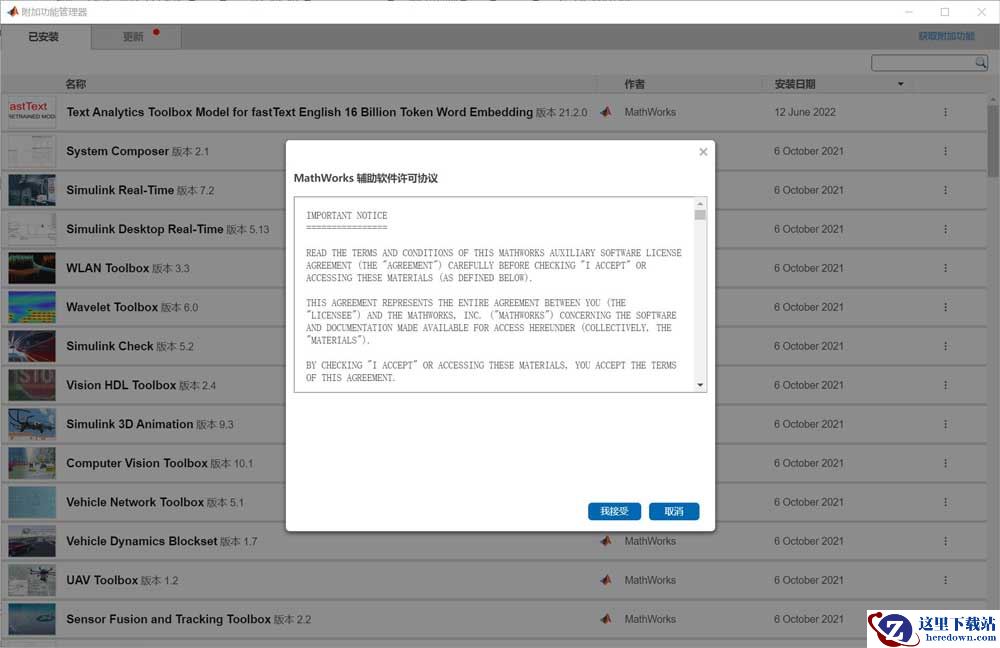The height and width of the screenshot is (648, 1000).
Task: Click MathWorks logo in Vehicle Dynamics Blockset row
Action: click(606, 541)
